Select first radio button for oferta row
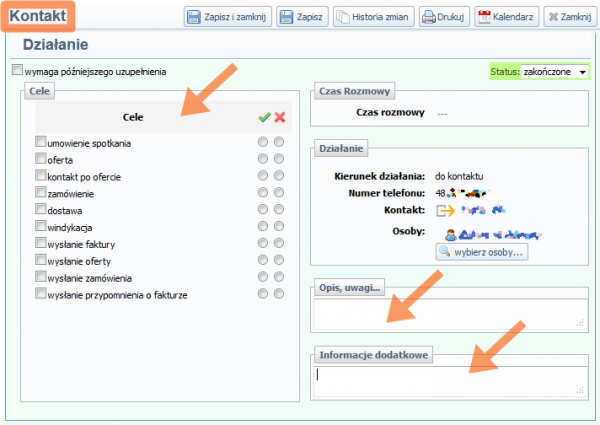This screenshot has width=600, height=425. point(263,160)
